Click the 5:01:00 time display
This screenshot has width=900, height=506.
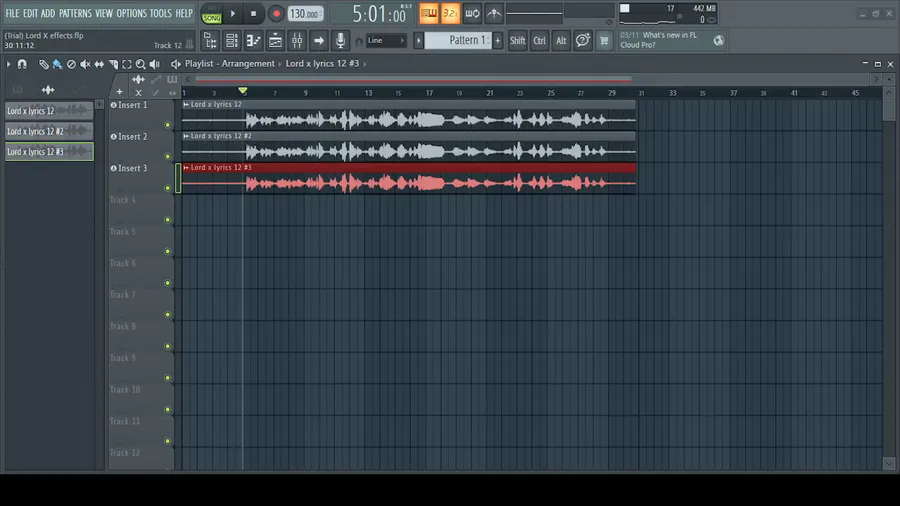379,14
